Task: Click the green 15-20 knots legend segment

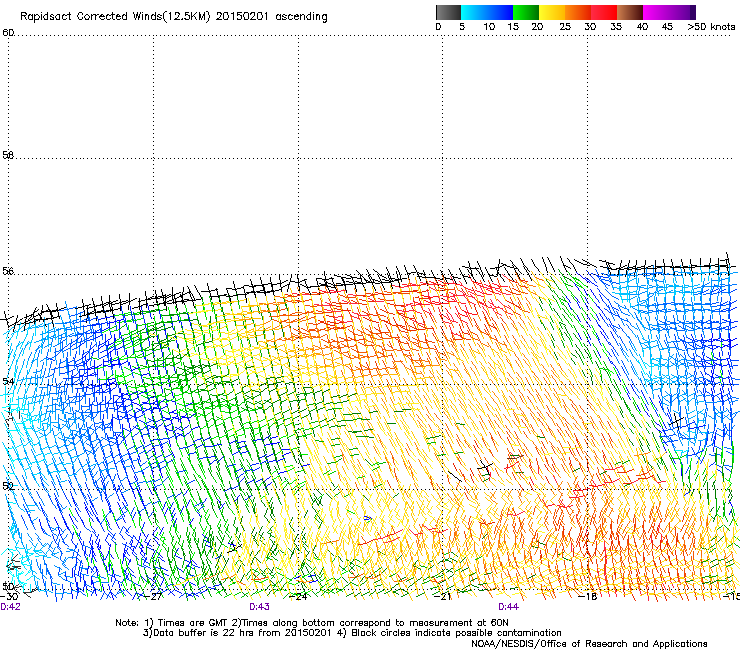Action: [526, 12]
